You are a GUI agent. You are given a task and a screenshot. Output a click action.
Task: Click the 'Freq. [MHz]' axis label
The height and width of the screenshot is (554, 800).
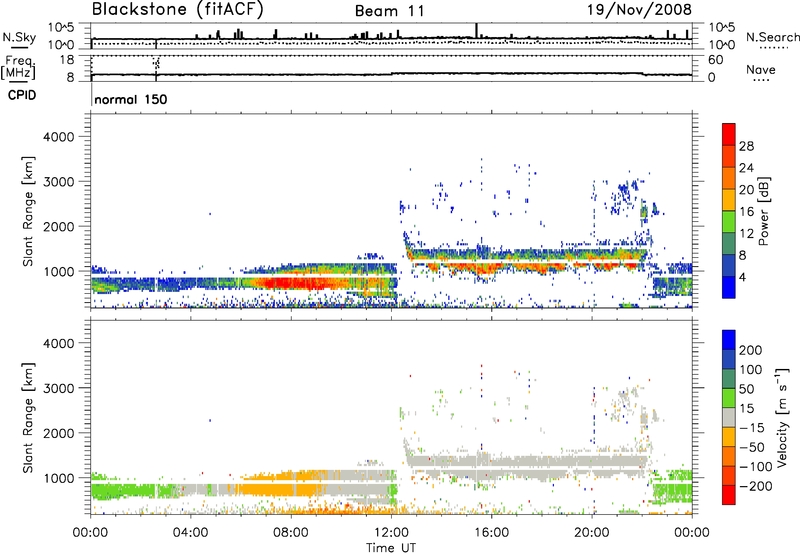(x=18, y=67)
